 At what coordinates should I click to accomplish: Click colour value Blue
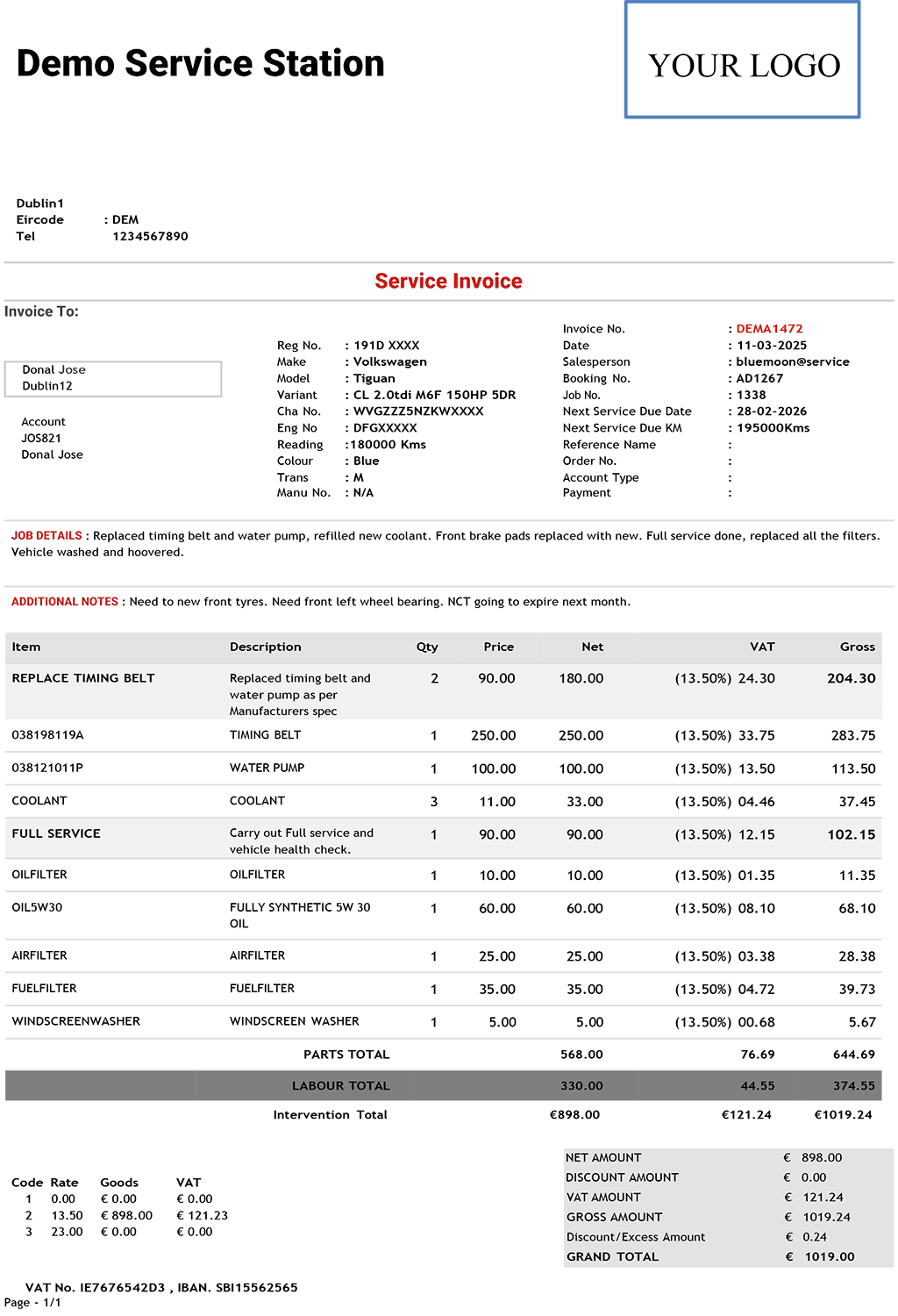tap(367, 461)
